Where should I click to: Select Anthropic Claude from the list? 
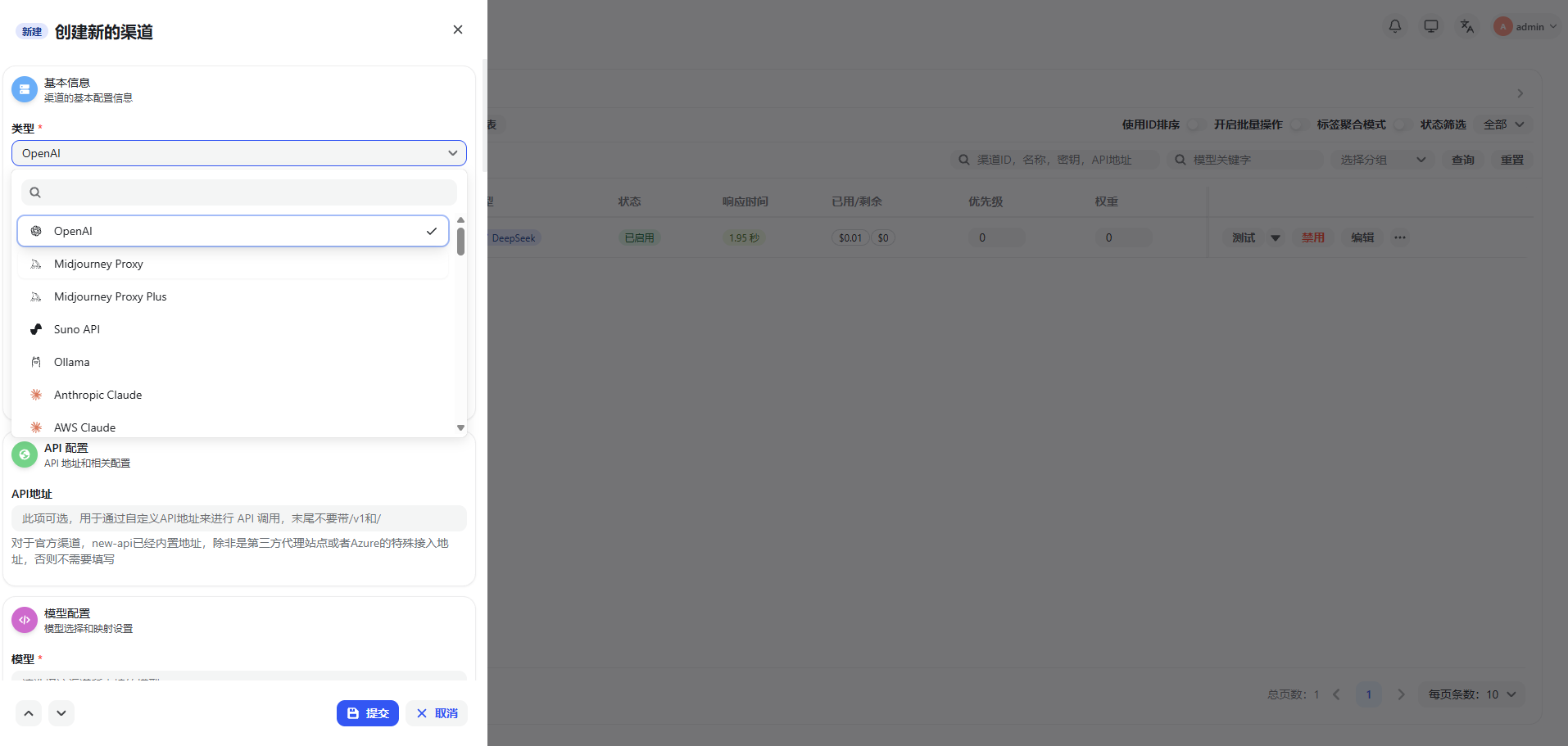point(97,395)
